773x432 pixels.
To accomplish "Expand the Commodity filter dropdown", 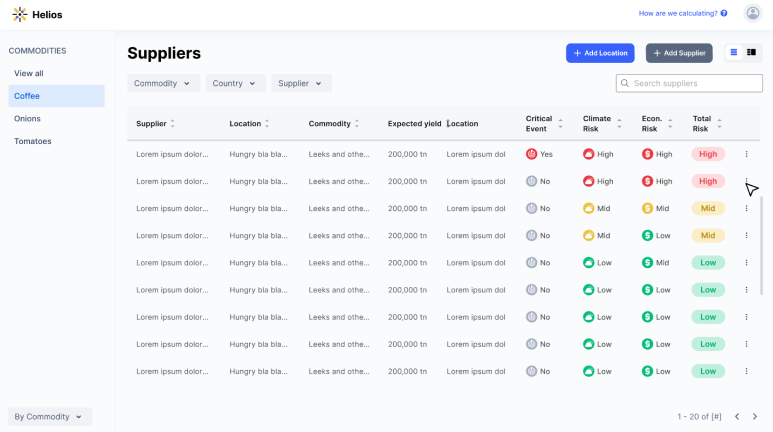I will coord(163,83).
